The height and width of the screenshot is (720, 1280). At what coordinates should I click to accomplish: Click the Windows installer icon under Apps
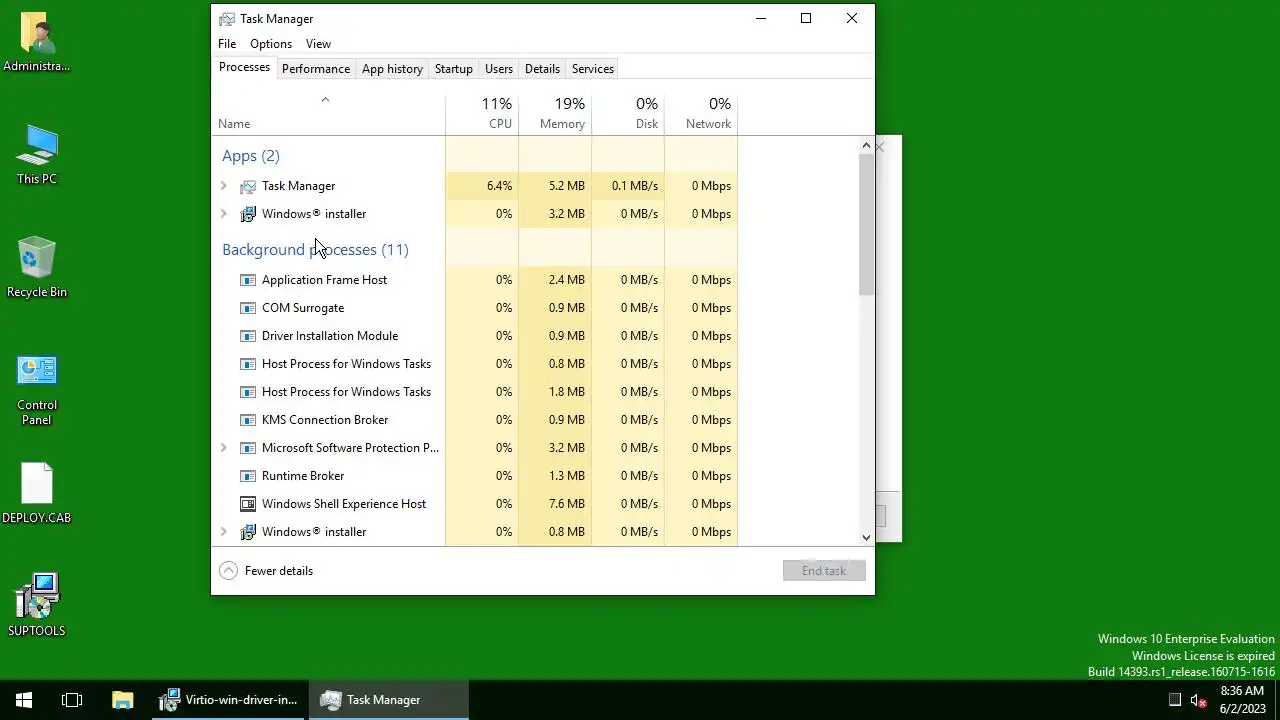[x=248, y=214]
